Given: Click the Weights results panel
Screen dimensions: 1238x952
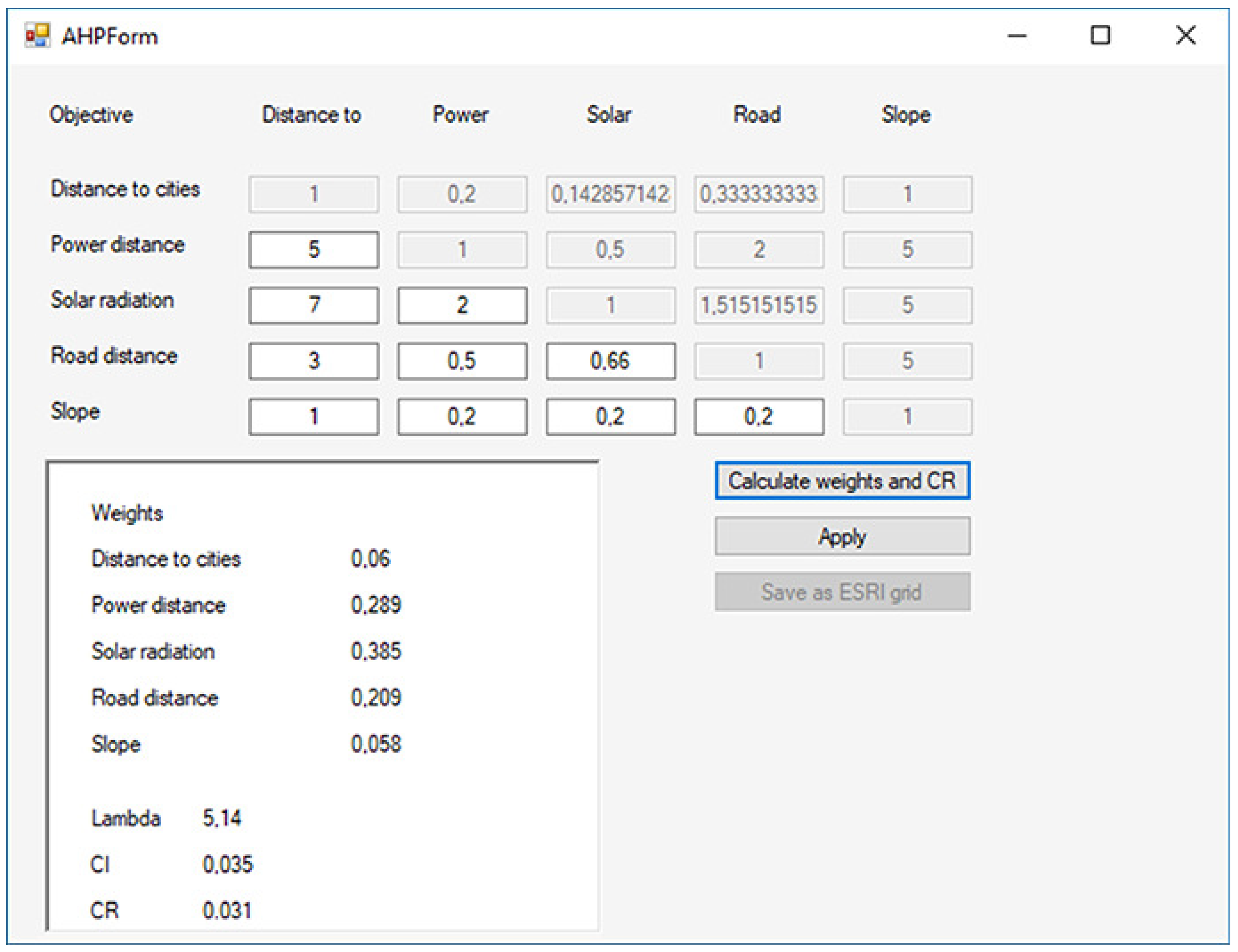Looking at the screenshot, I should (x=323, y=697).
